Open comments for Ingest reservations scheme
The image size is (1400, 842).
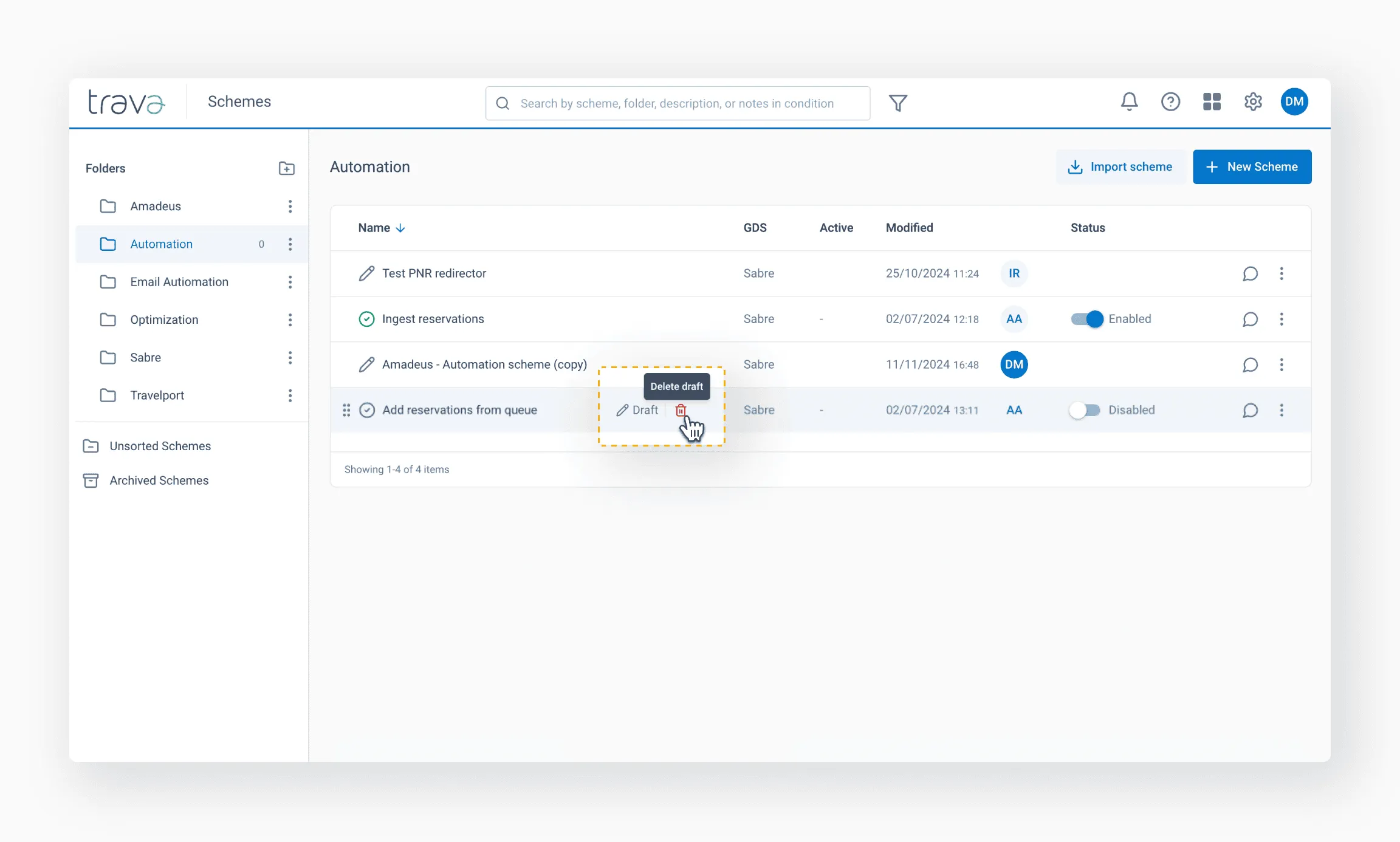(1250, 319)
